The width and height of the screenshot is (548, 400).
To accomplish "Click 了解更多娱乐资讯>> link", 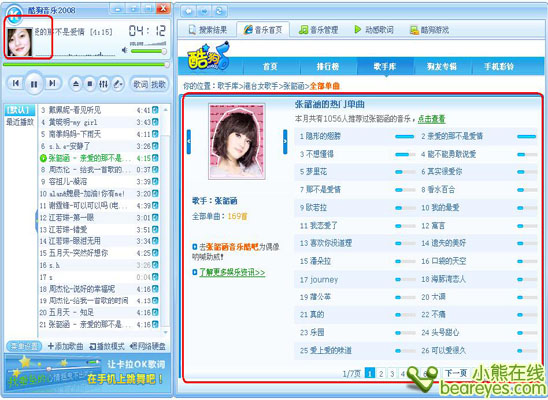I will tap(232, 272).
